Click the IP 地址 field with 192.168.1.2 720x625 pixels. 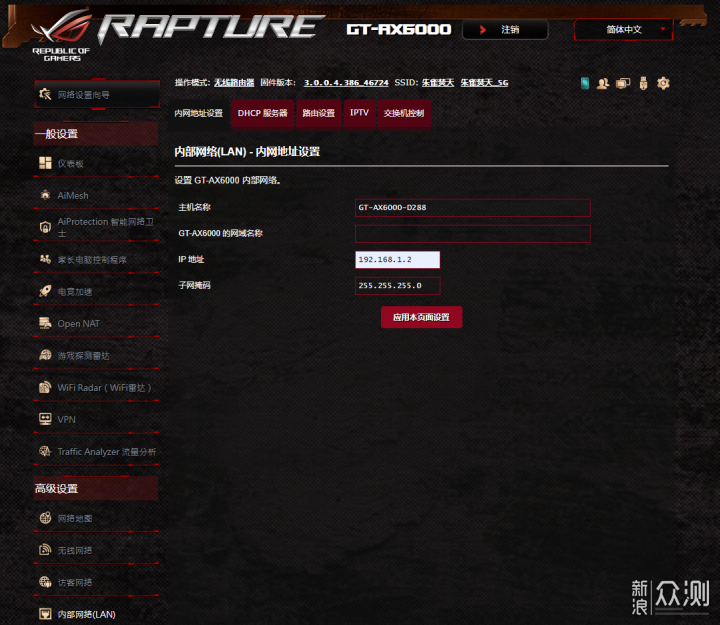pyautogui.click(x=397, y=259)
